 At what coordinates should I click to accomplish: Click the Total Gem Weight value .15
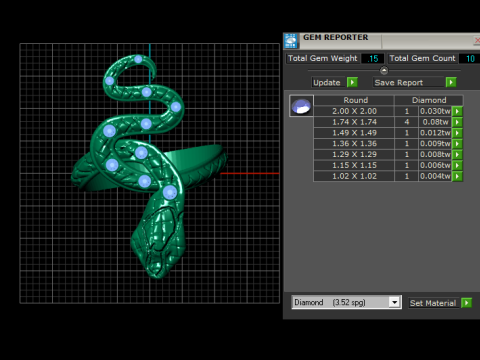tap(373, 59)
